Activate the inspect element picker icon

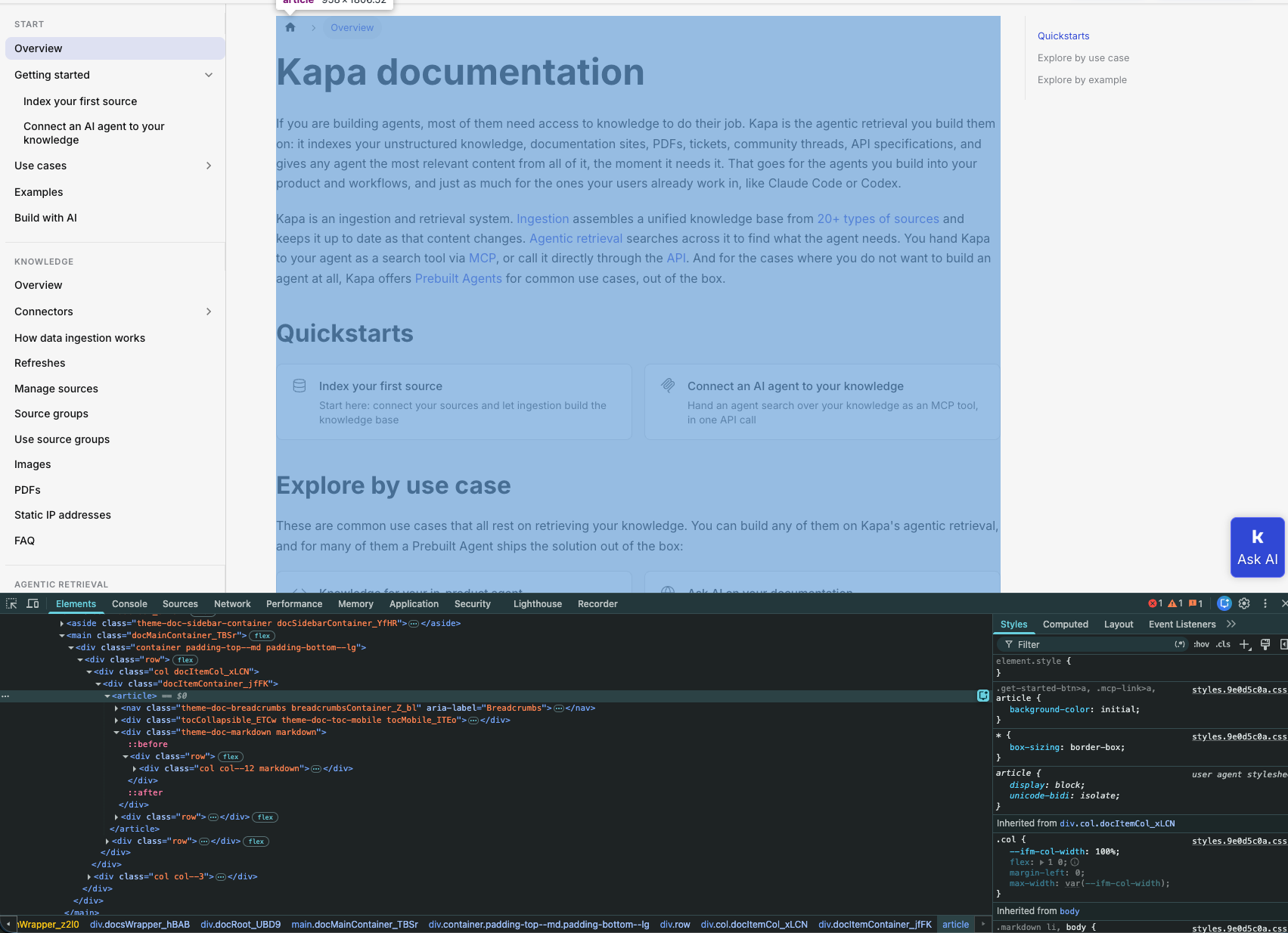[11, 603]
